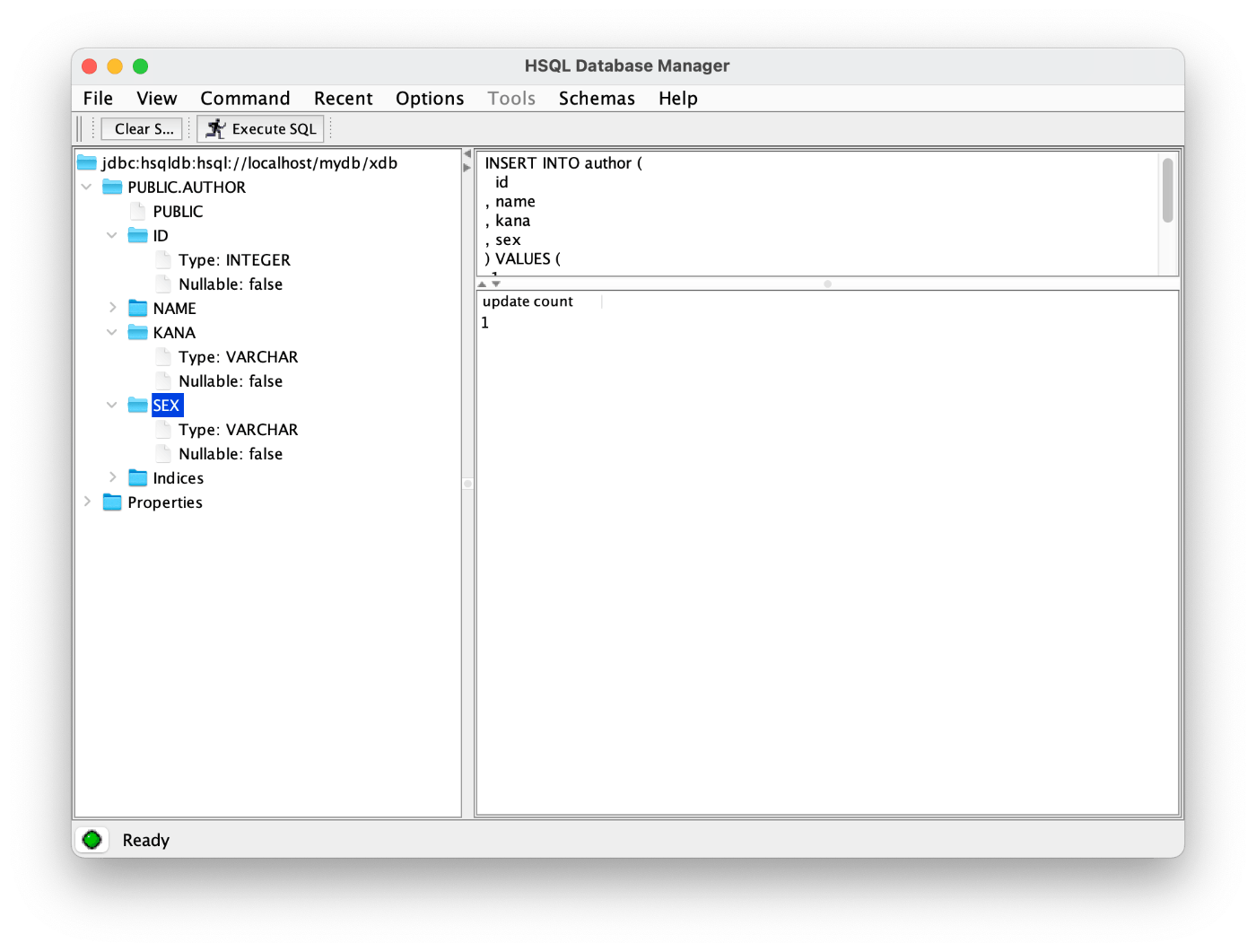
Task: Click the result cell showing 1
Action: click(x=540, y=322)
